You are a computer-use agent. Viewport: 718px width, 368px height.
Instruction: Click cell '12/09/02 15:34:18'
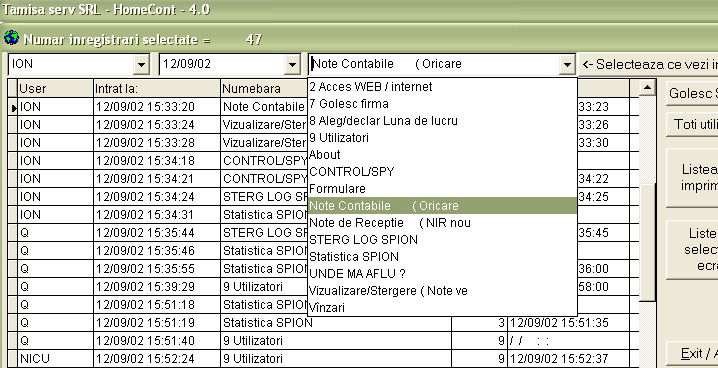point(157,161)
